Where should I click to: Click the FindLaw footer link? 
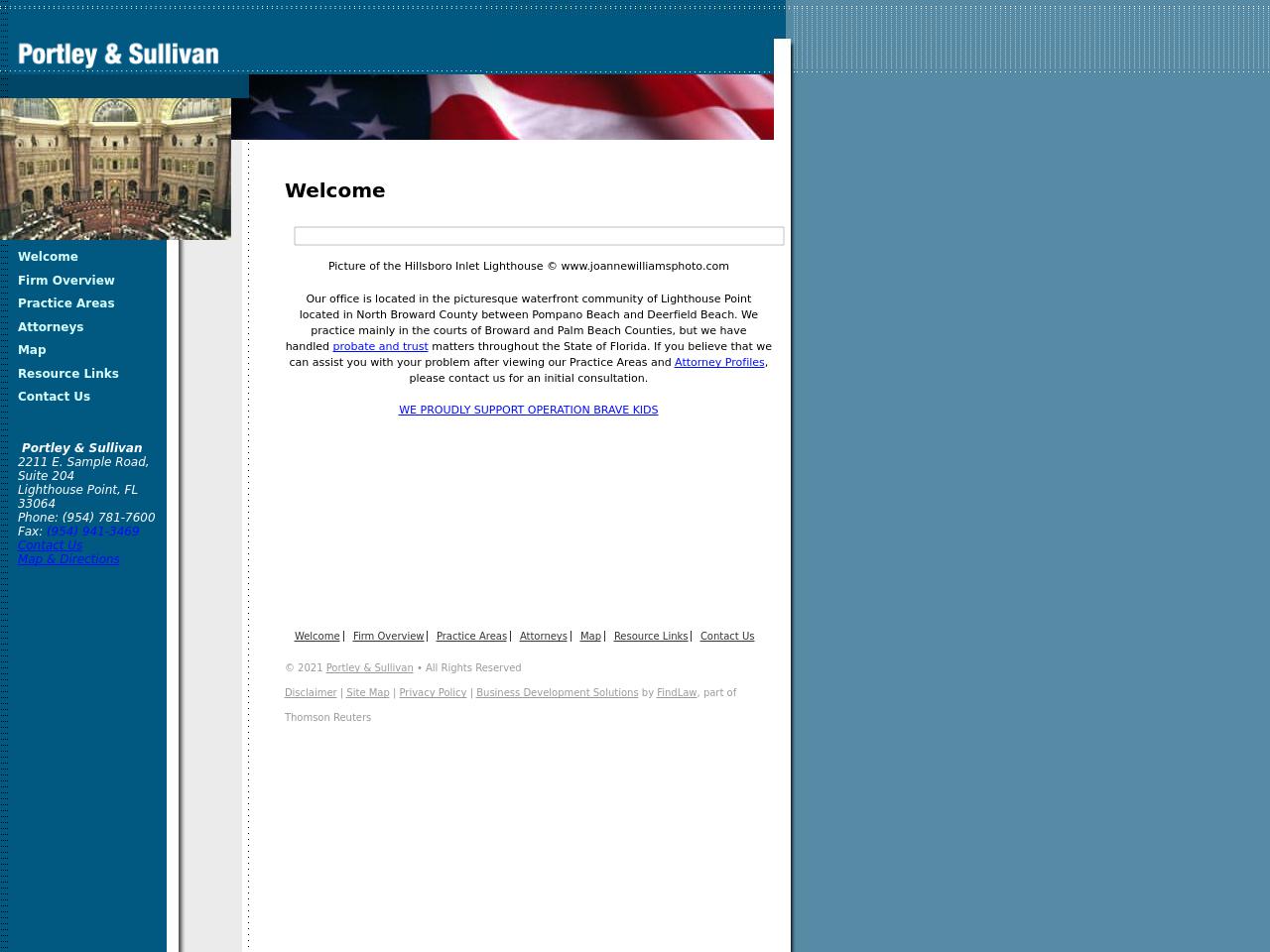click(x=677, y=693)
